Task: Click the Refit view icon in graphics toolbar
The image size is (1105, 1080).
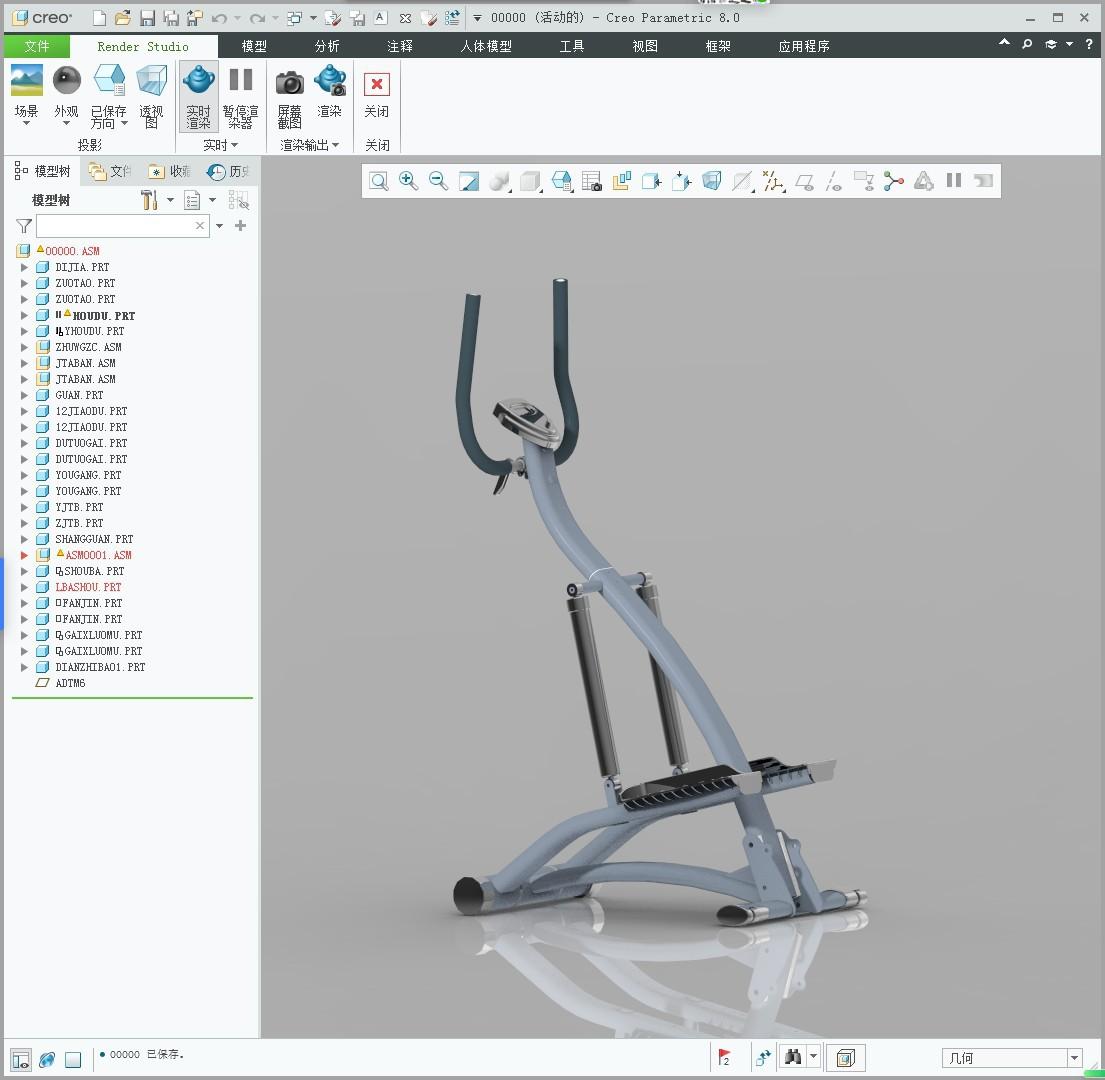Action: 378,181
